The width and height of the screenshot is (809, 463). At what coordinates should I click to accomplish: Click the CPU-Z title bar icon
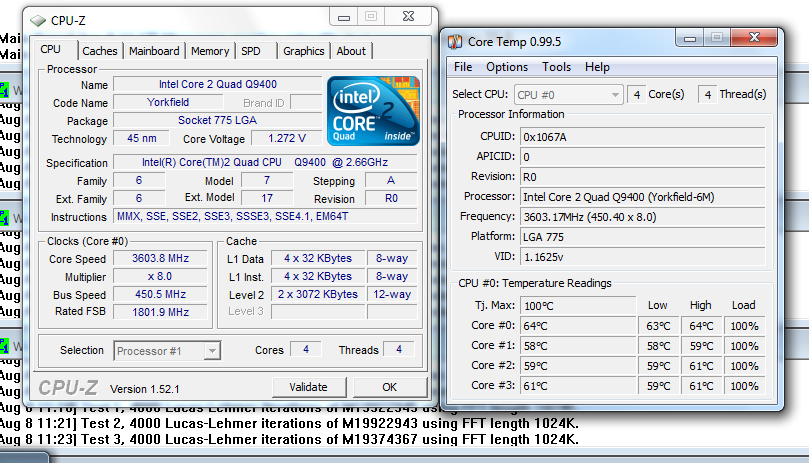click(x=38, y=21)
